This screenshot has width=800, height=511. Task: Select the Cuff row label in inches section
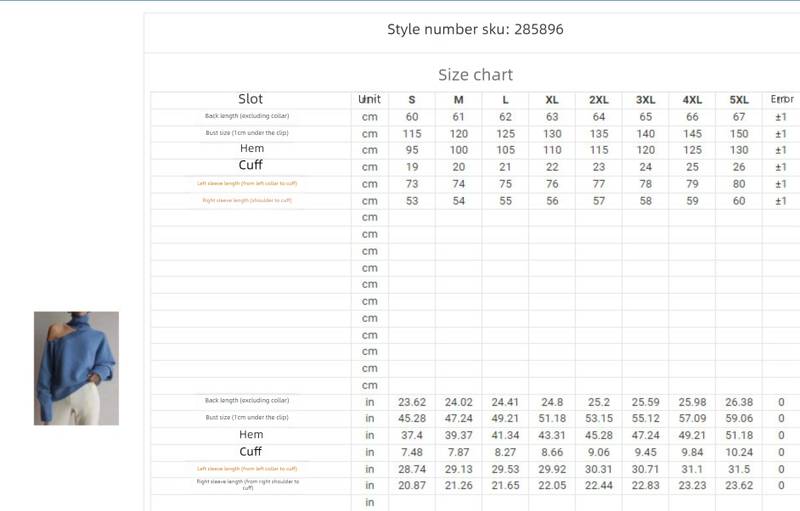pyautogui.click(x=251, y=452)
